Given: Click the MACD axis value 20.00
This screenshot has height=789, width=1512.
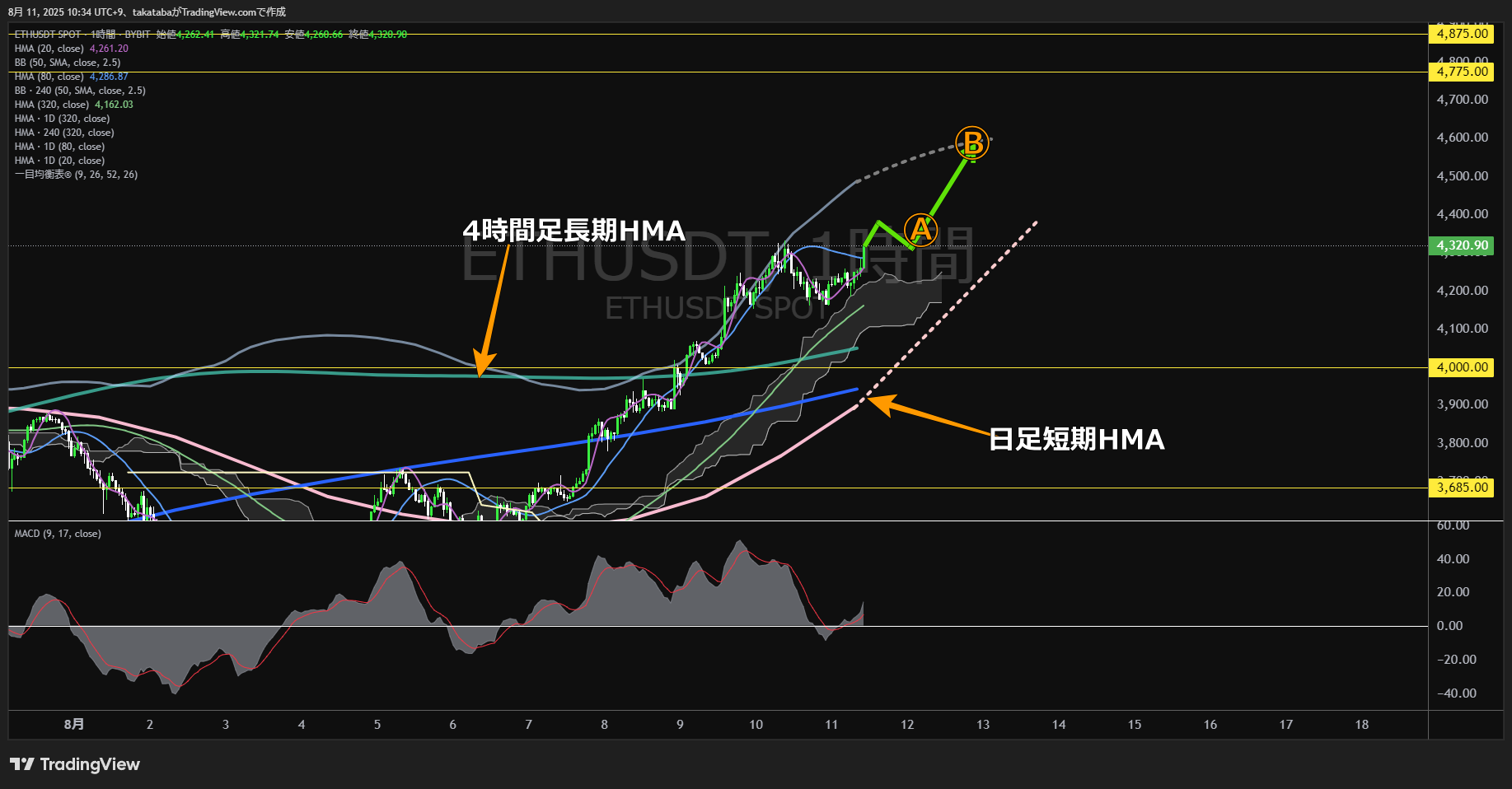Looking at the screenshot, I should [1453, 592].
